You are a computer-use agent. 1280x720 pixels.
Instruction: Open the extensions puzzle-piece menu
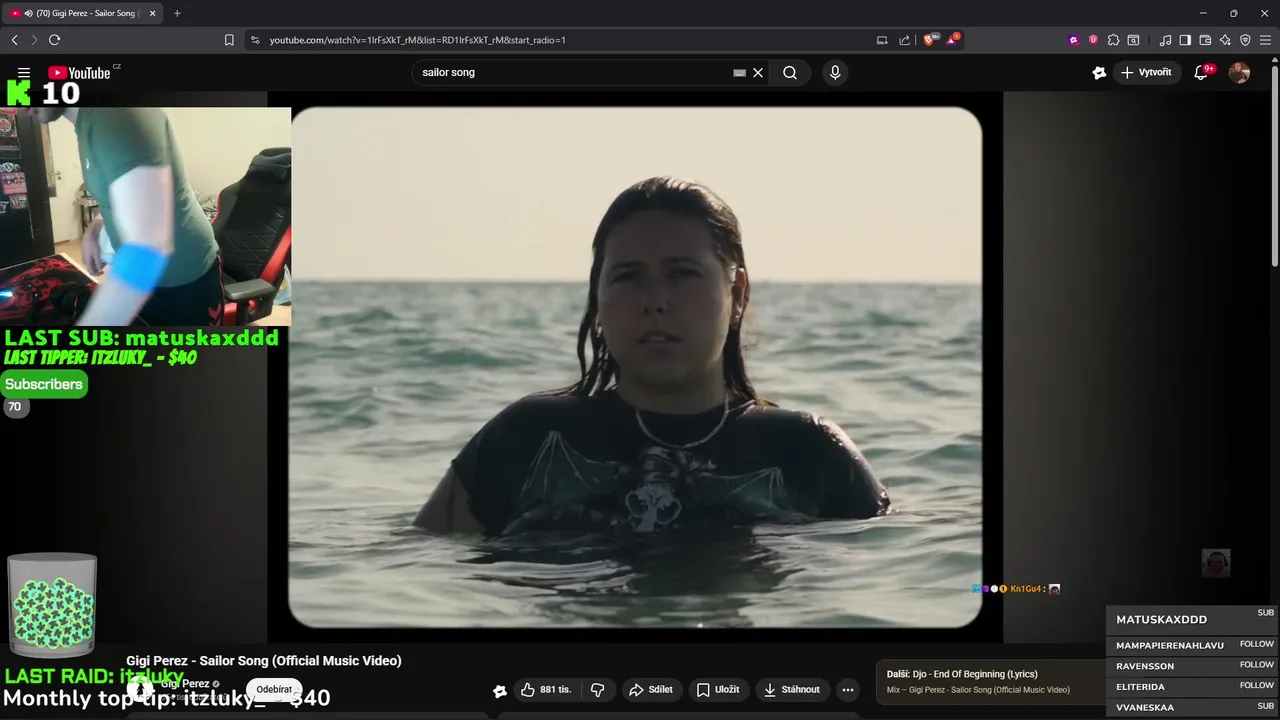click(1113, 40)
